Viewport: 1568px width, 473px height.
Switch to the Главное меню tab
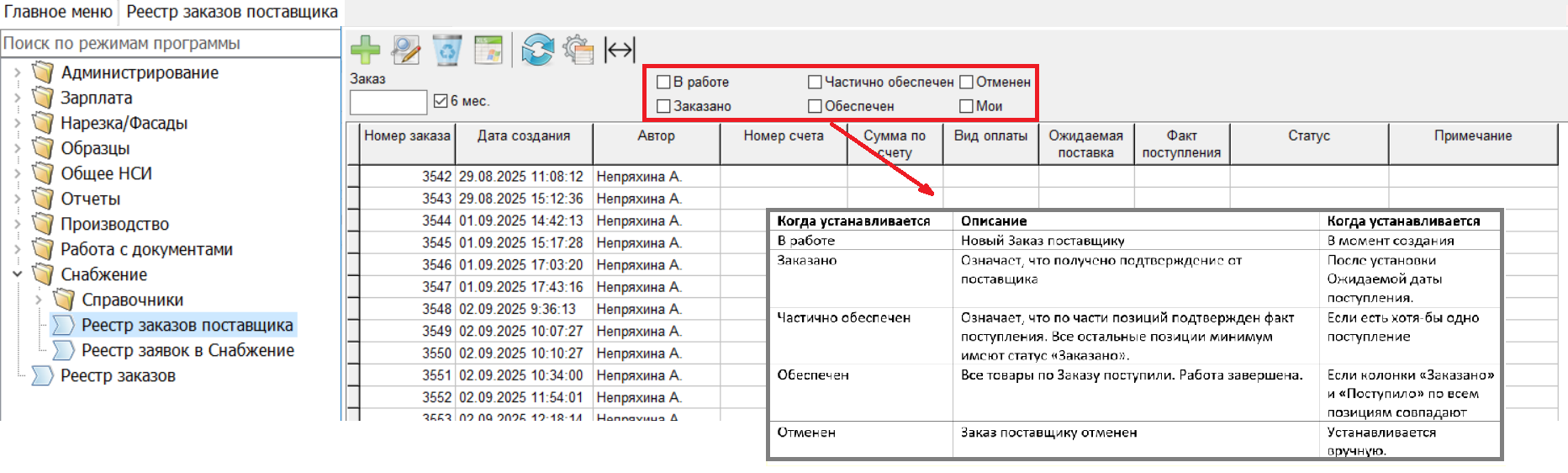(x=58, y=12)
